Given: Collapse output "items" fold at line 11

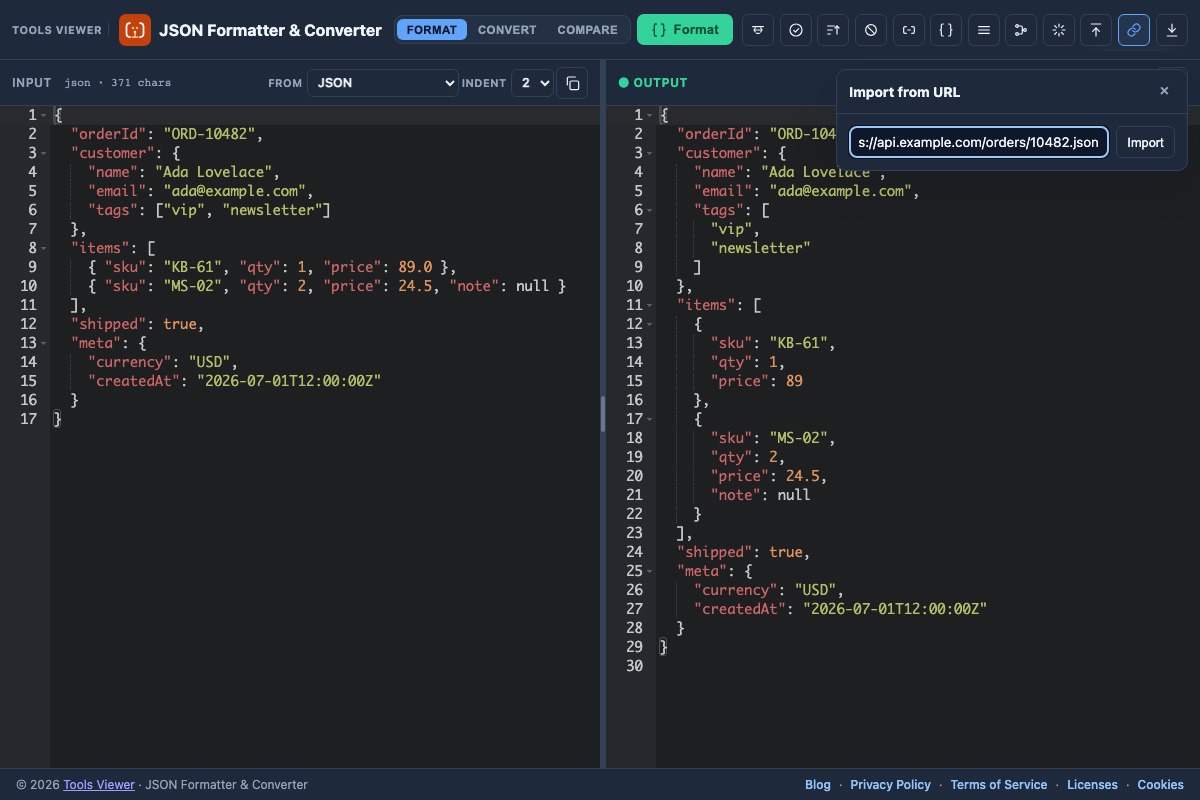Looking at the screenshot, I should tap(650, 305).
